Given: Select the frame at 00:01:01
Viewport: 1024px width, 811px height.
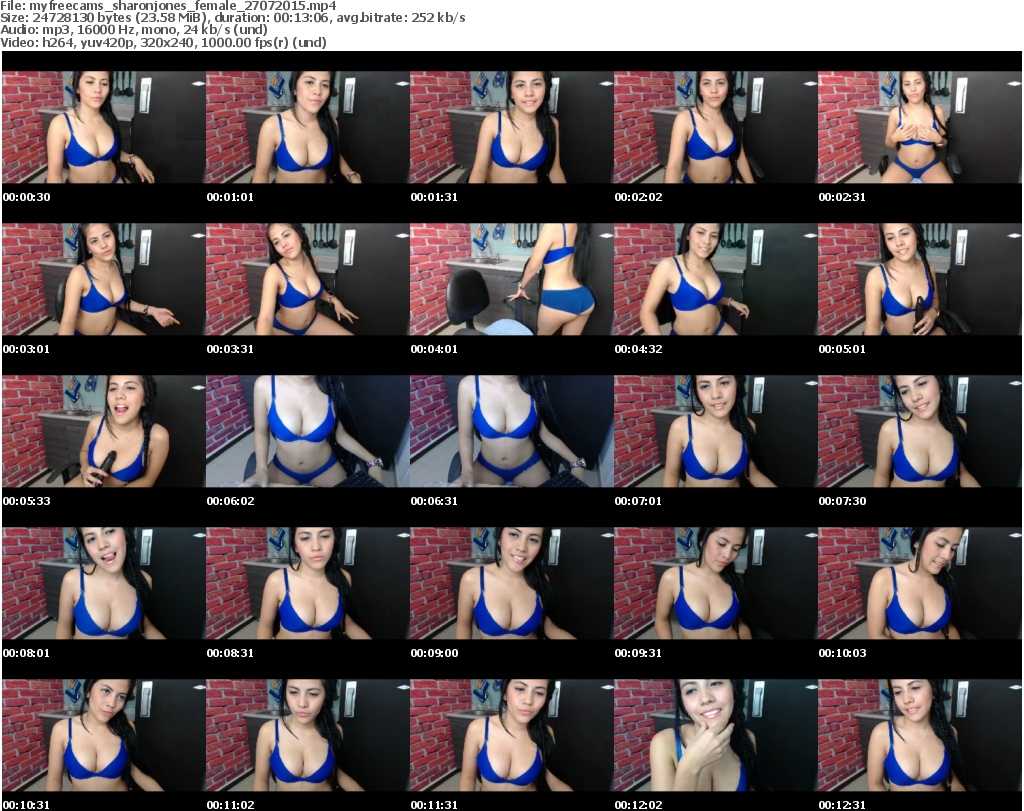Looking at the screenshot, I should pyautogui.click(x=308, y=127).
